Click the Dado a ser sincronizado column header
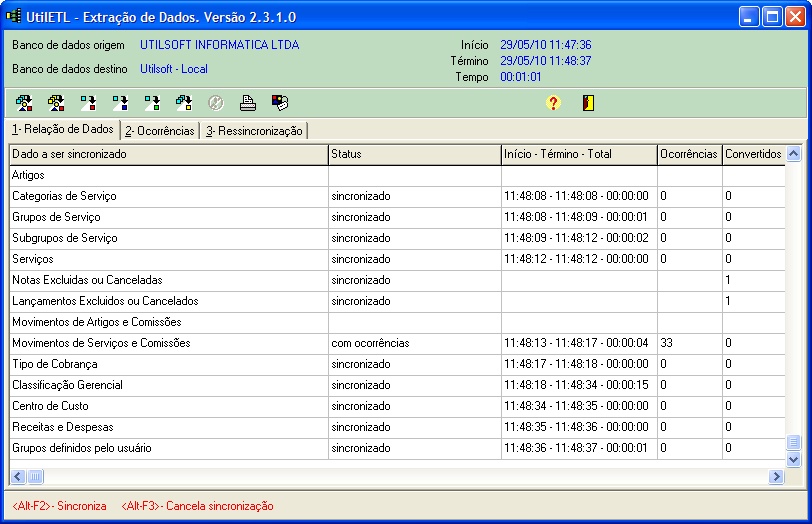The height and width of the screenshot is (524, 812). pos(169,154)
